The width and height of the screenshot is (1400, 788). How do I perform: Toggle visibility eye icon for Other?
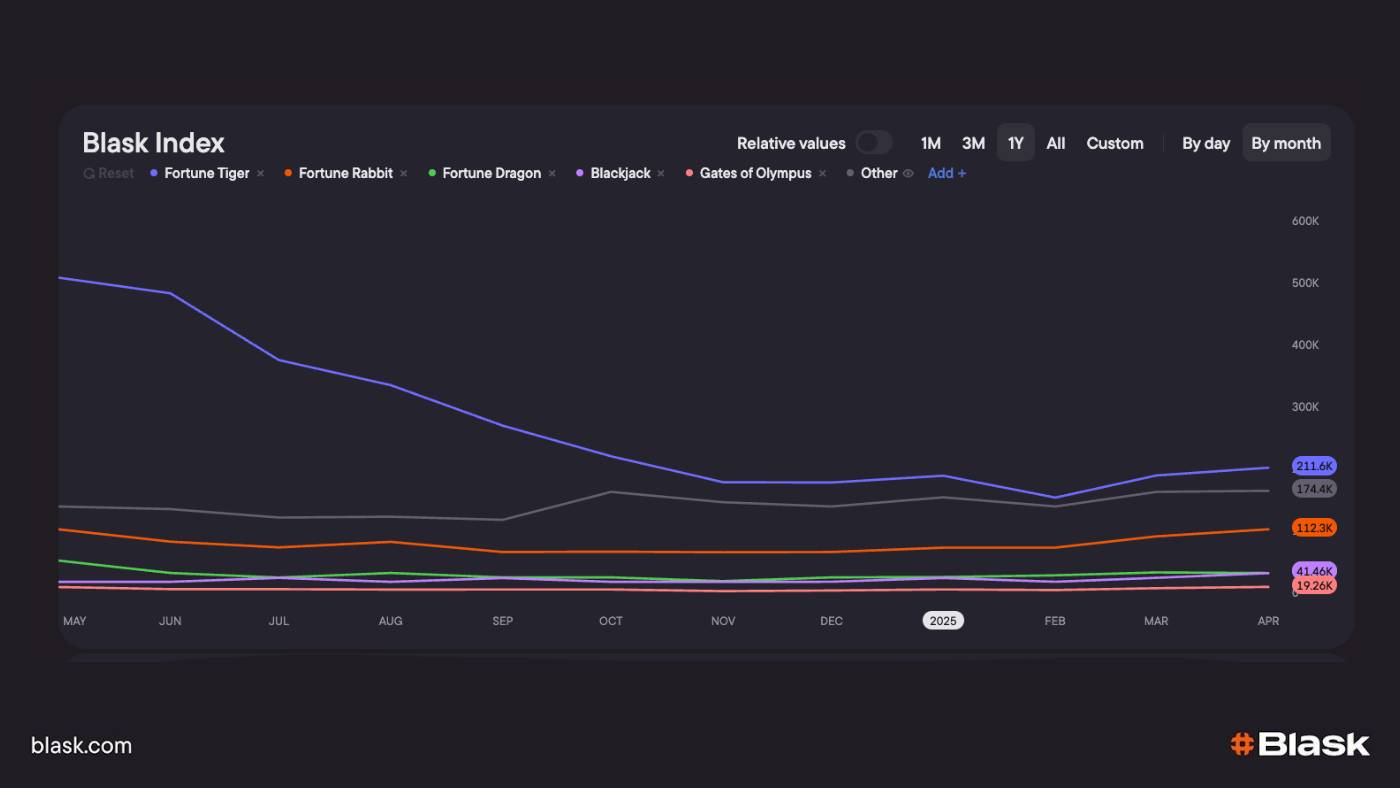(x=908, y=173)
